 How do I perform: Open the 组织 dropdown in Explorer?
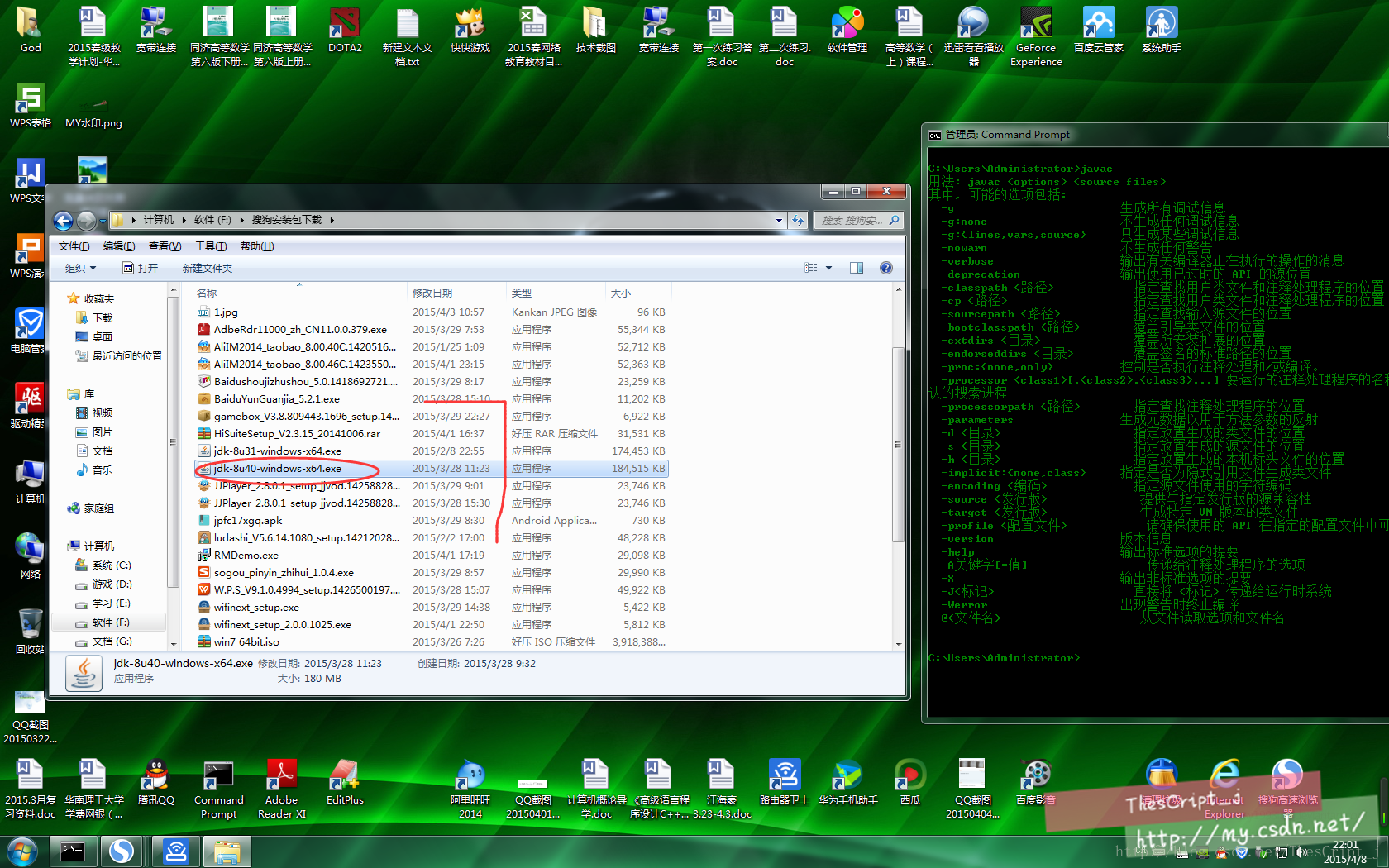[81, 268]
